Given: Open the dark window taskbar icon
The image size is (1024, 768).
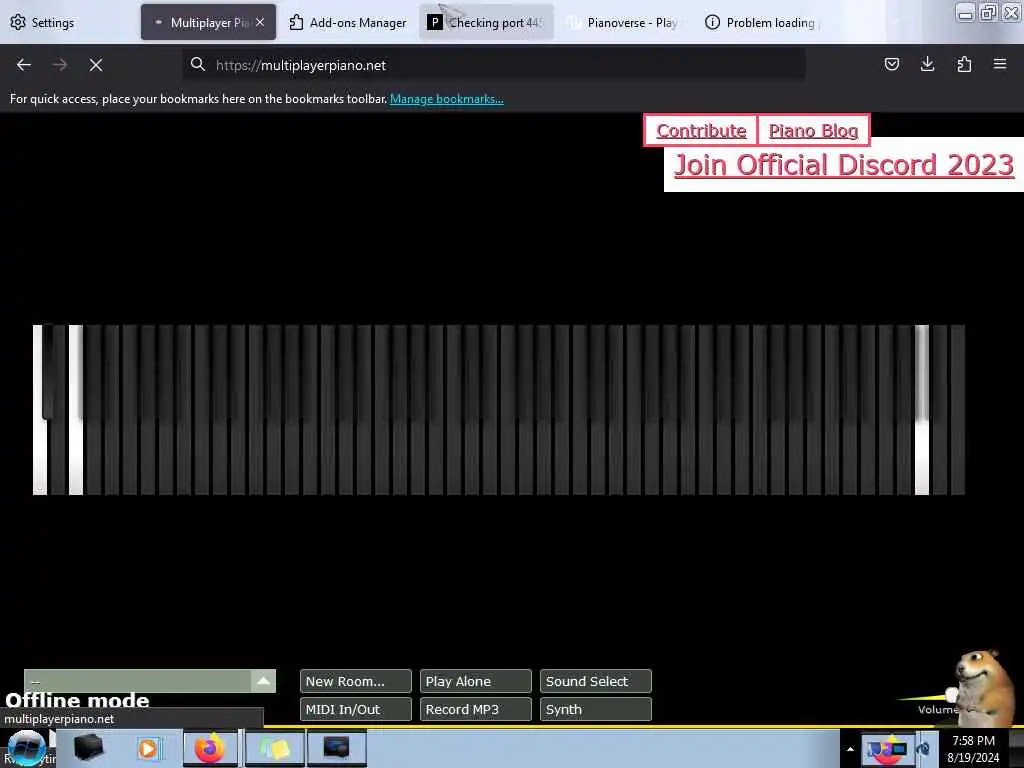Looking at the screenshot, I should 336,748.
